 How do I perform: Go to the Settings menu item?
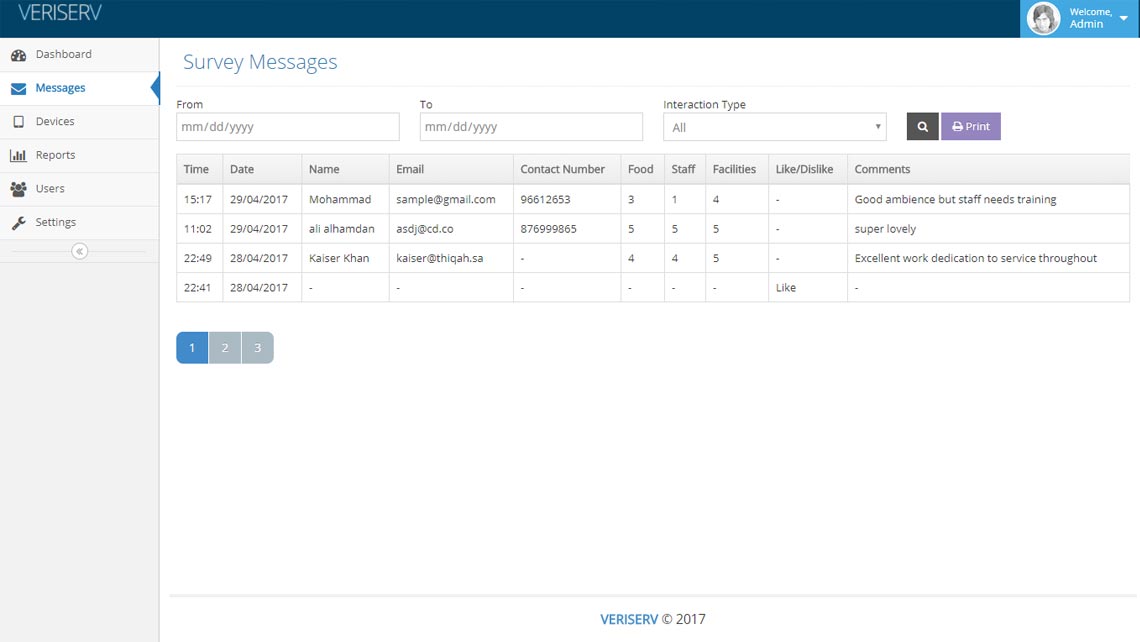tap(56, 222)
